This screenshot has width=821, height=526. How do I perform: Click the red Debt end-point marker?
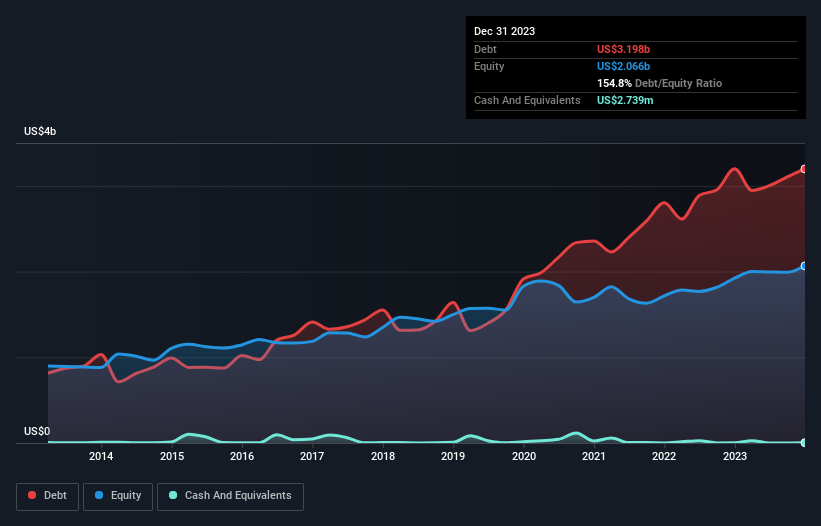pyautogui.click(x=804, y=169)
